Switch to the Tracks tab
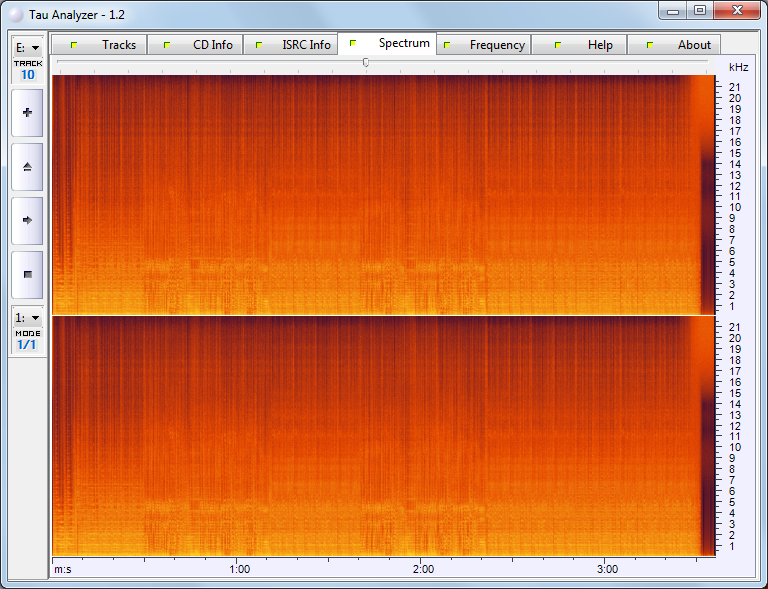This screenshot has width=768, height=589. 118,45
